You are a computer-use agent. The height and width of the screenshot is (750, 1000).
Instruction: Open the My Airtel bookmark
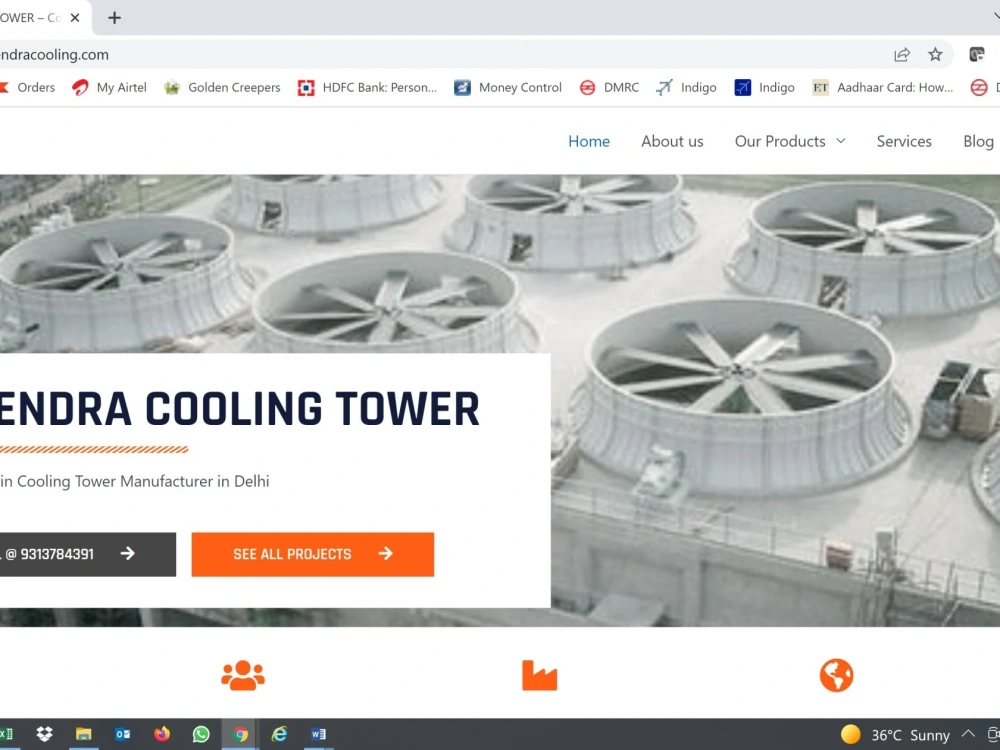coord(109,87)
